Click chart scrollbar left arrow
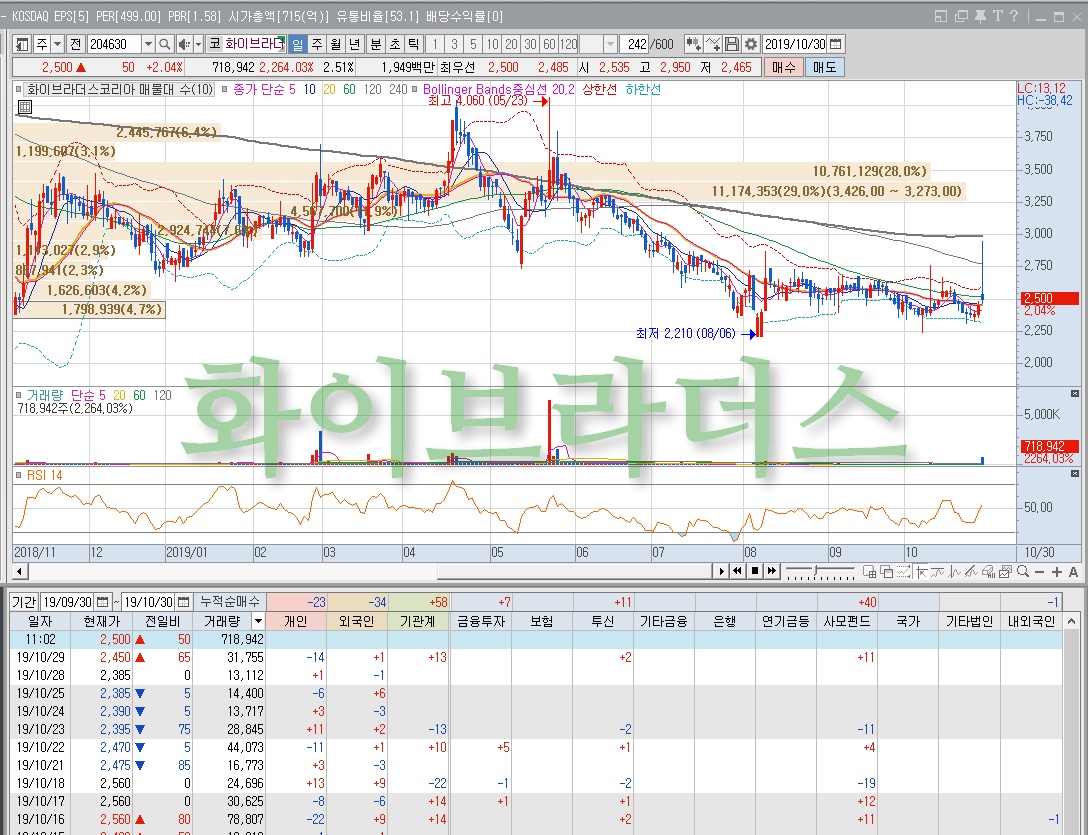Image resolution: width=1088 pixels, height=835 pixels. click(20, 571)
